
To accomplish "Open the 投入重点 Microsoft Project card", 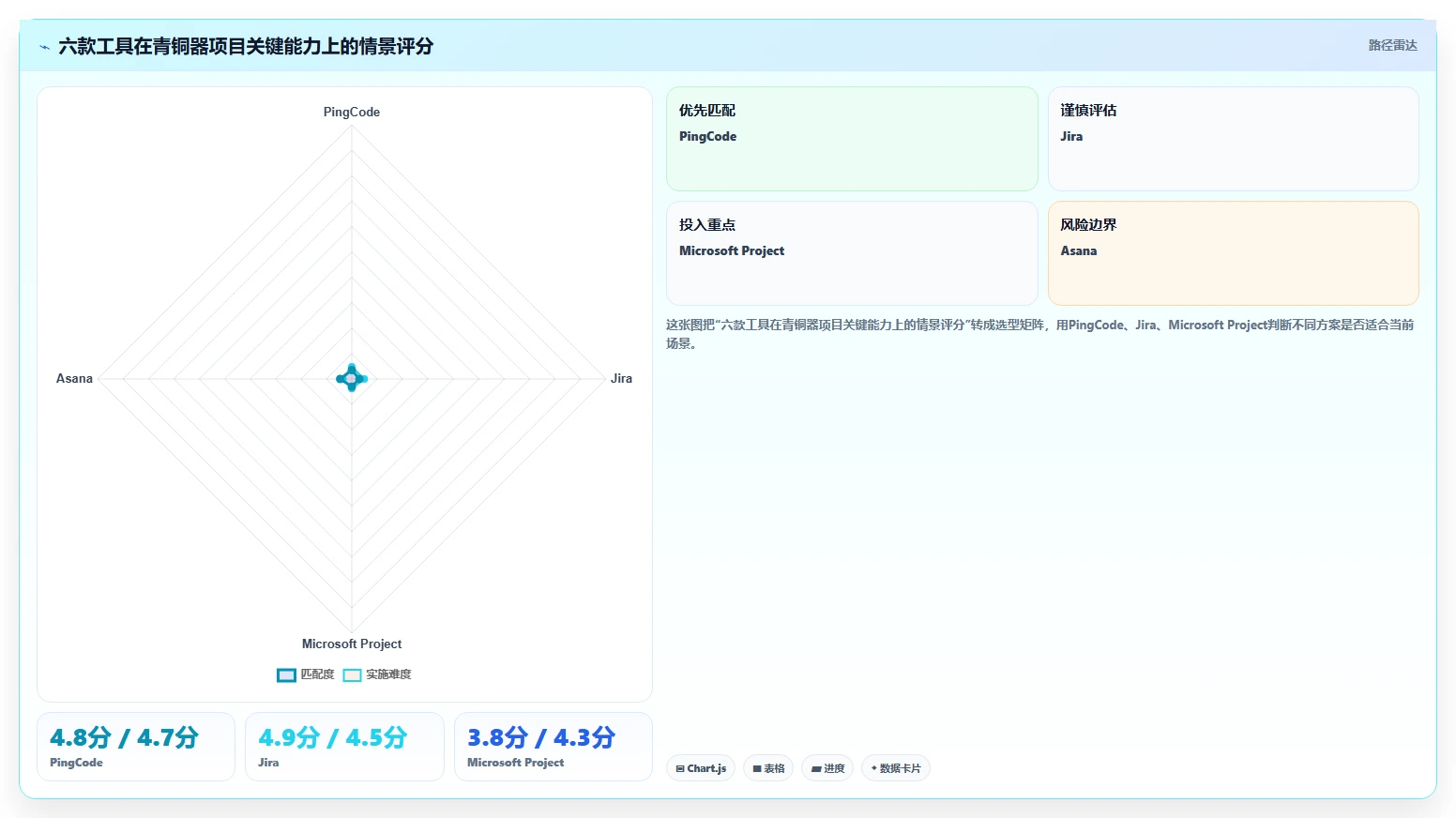I will pyautogui.click(x=852, y=253).
